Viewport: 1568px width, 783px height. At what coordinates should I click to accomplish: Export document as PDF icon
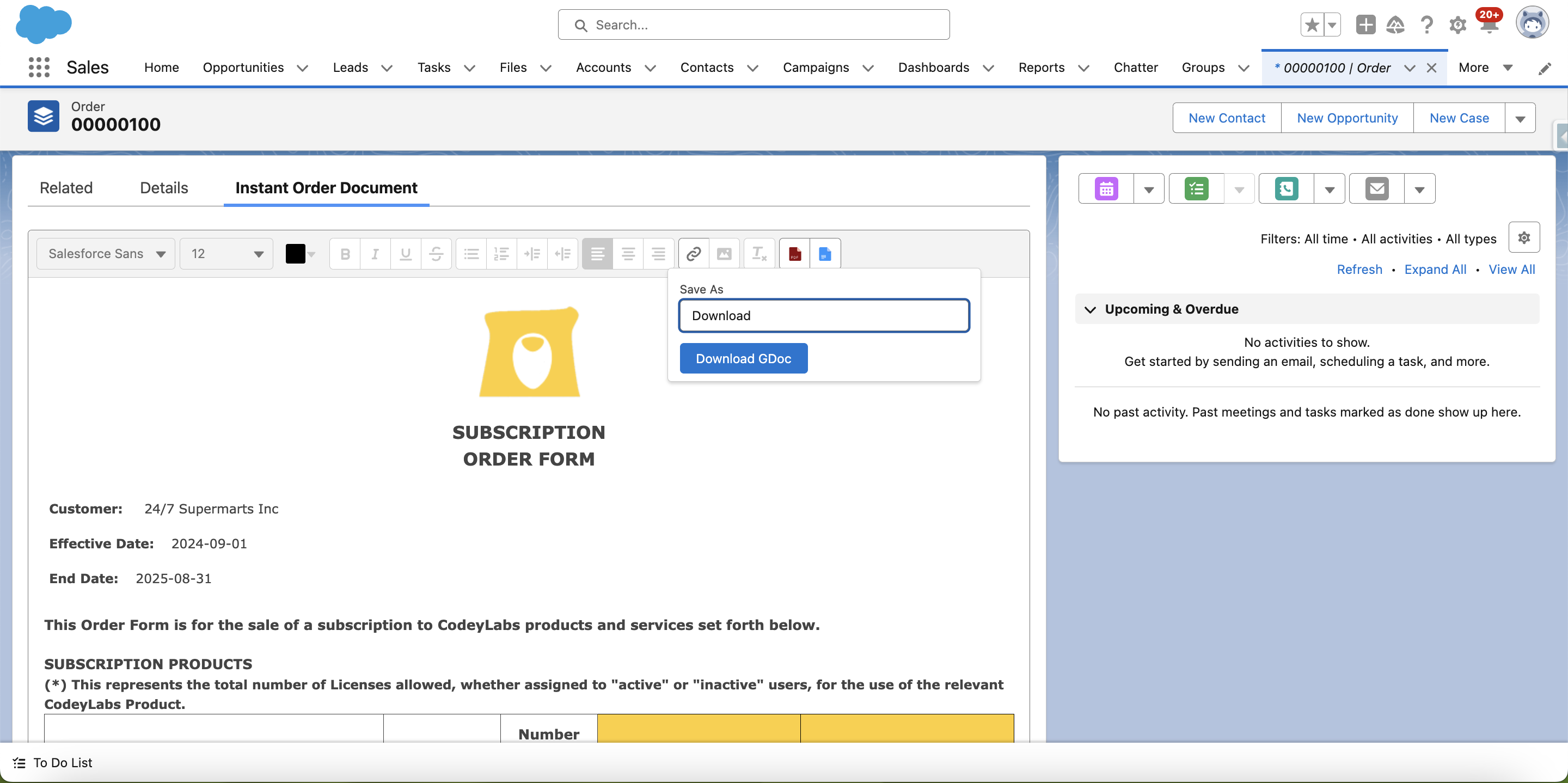[x=794, y=254]
